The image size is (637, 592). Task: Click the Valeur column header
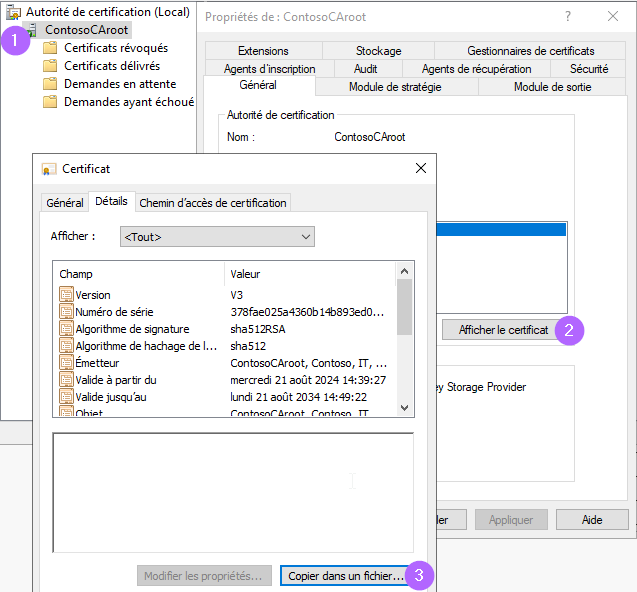[x=310, y=274]
